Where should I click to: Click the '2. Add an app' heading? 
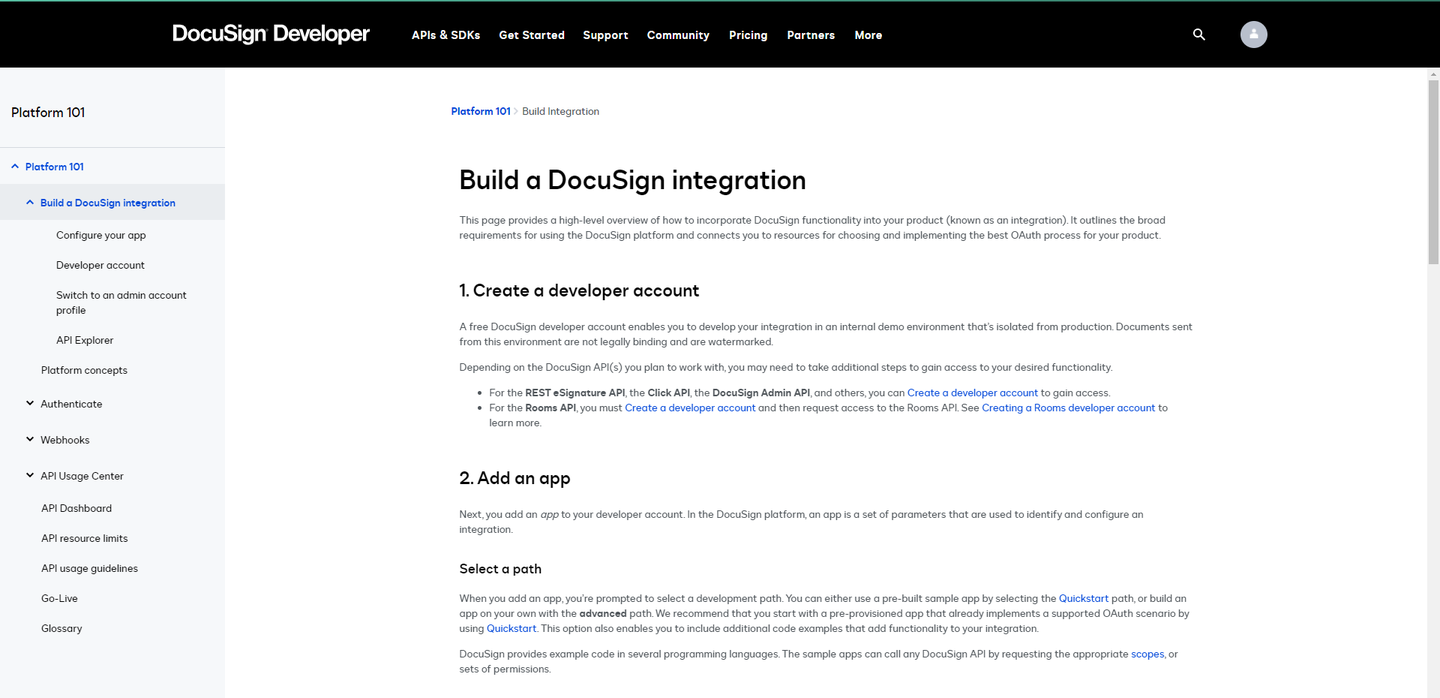515,478
